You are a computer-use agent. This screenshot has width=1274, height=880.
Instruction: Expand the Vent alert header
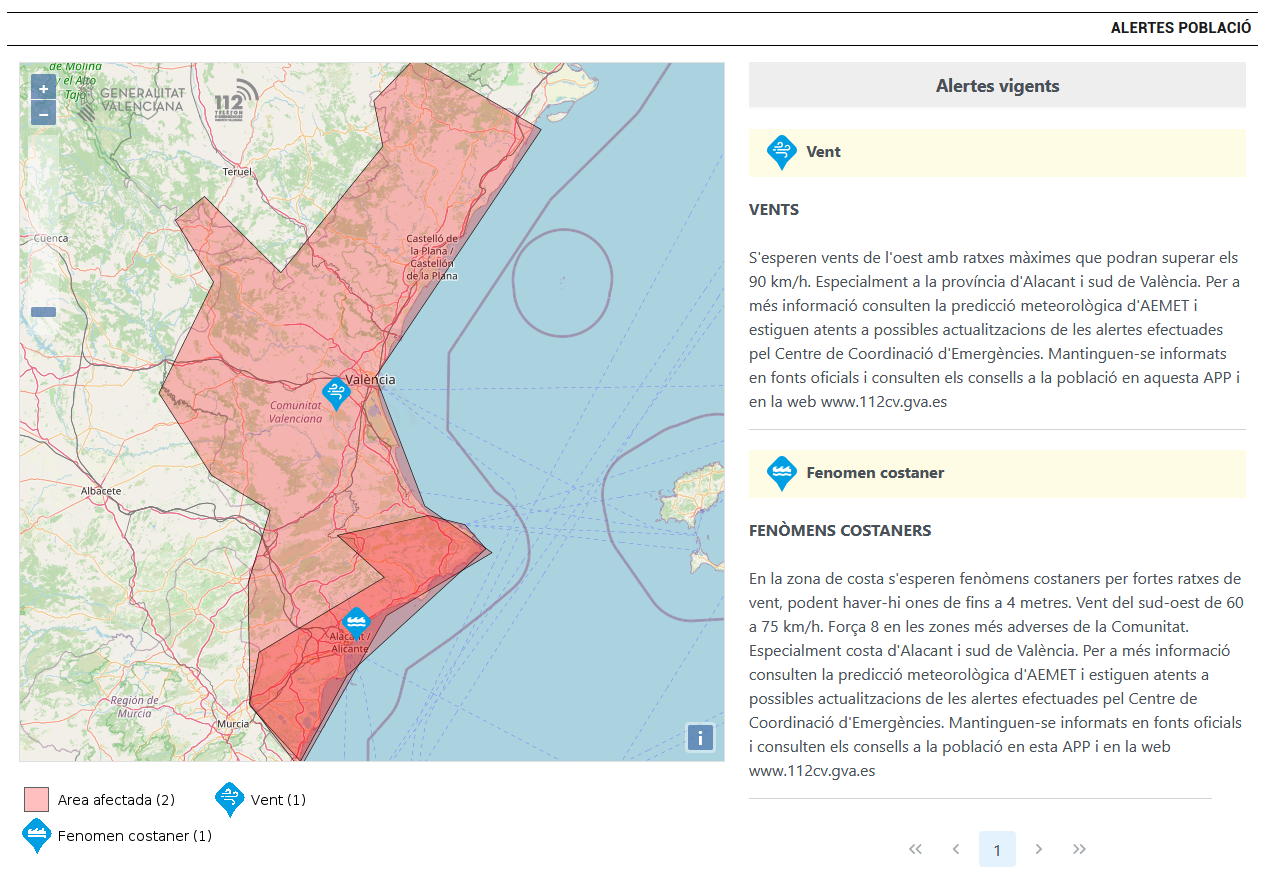(997, 153)
